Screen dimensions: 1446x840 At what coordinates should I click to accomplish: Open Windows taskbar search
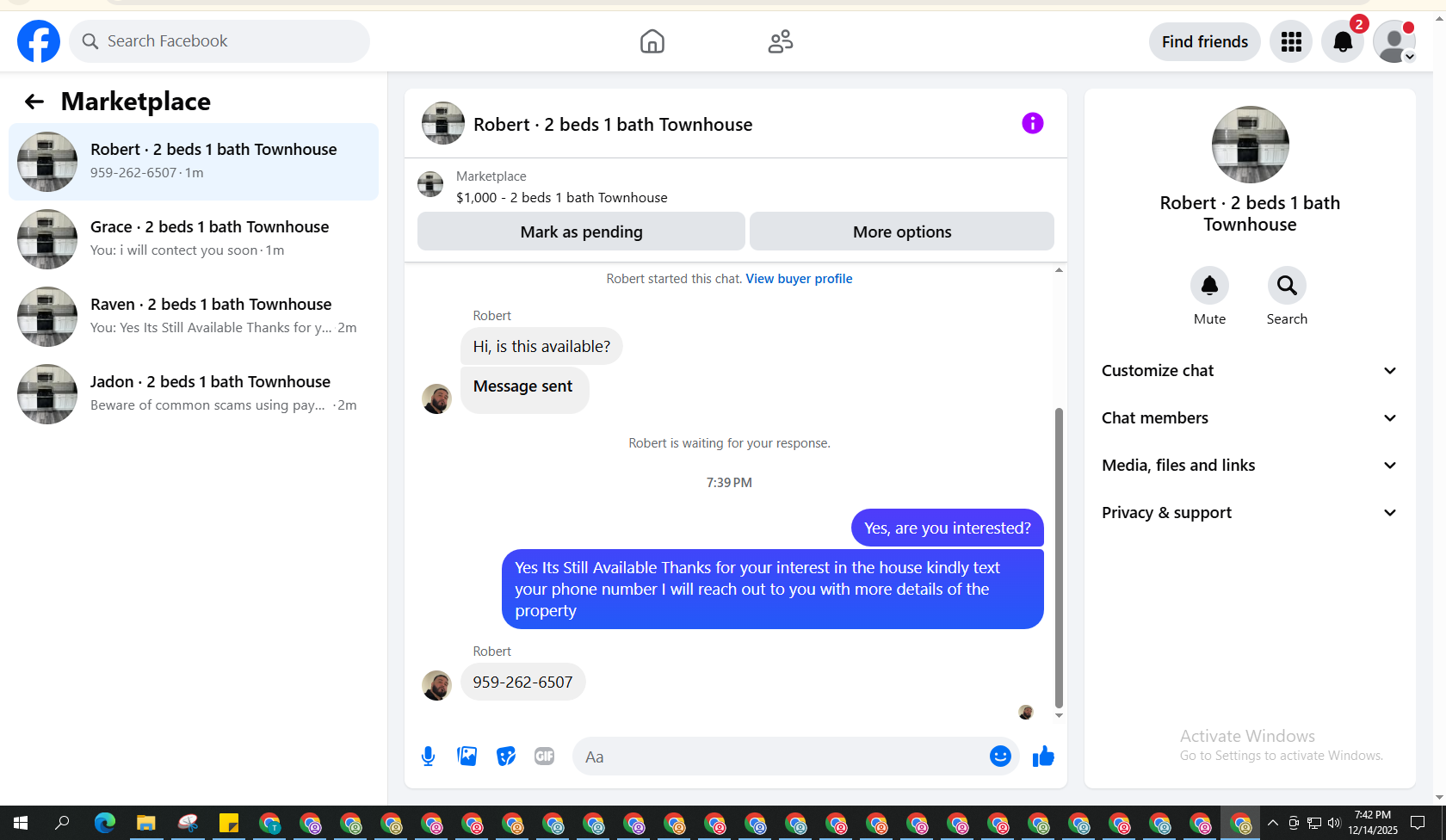click(x=62, y=824)
